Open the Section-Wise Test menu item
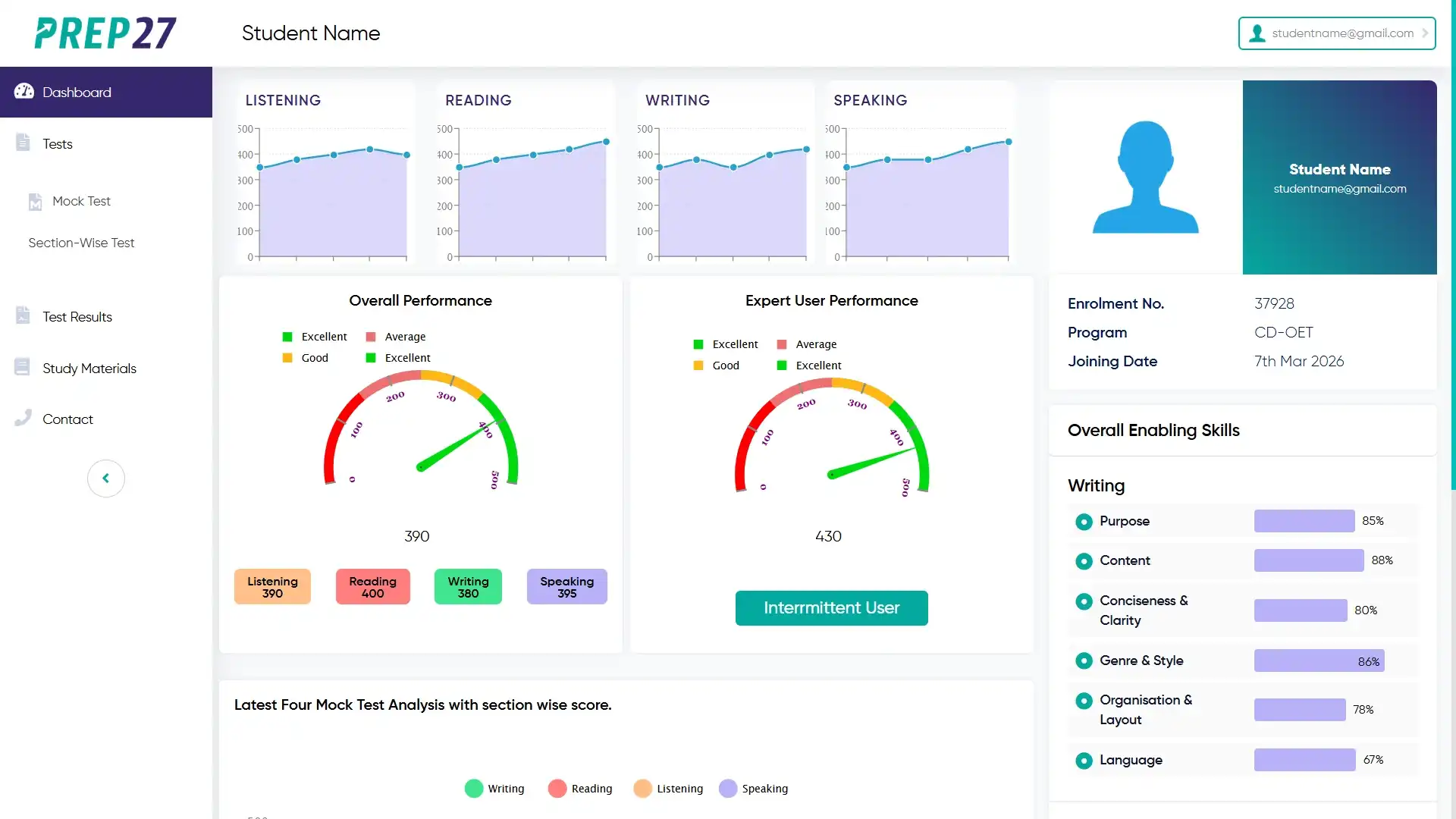Viewport: 1456px width, 819px height. (x=80, y=243)
